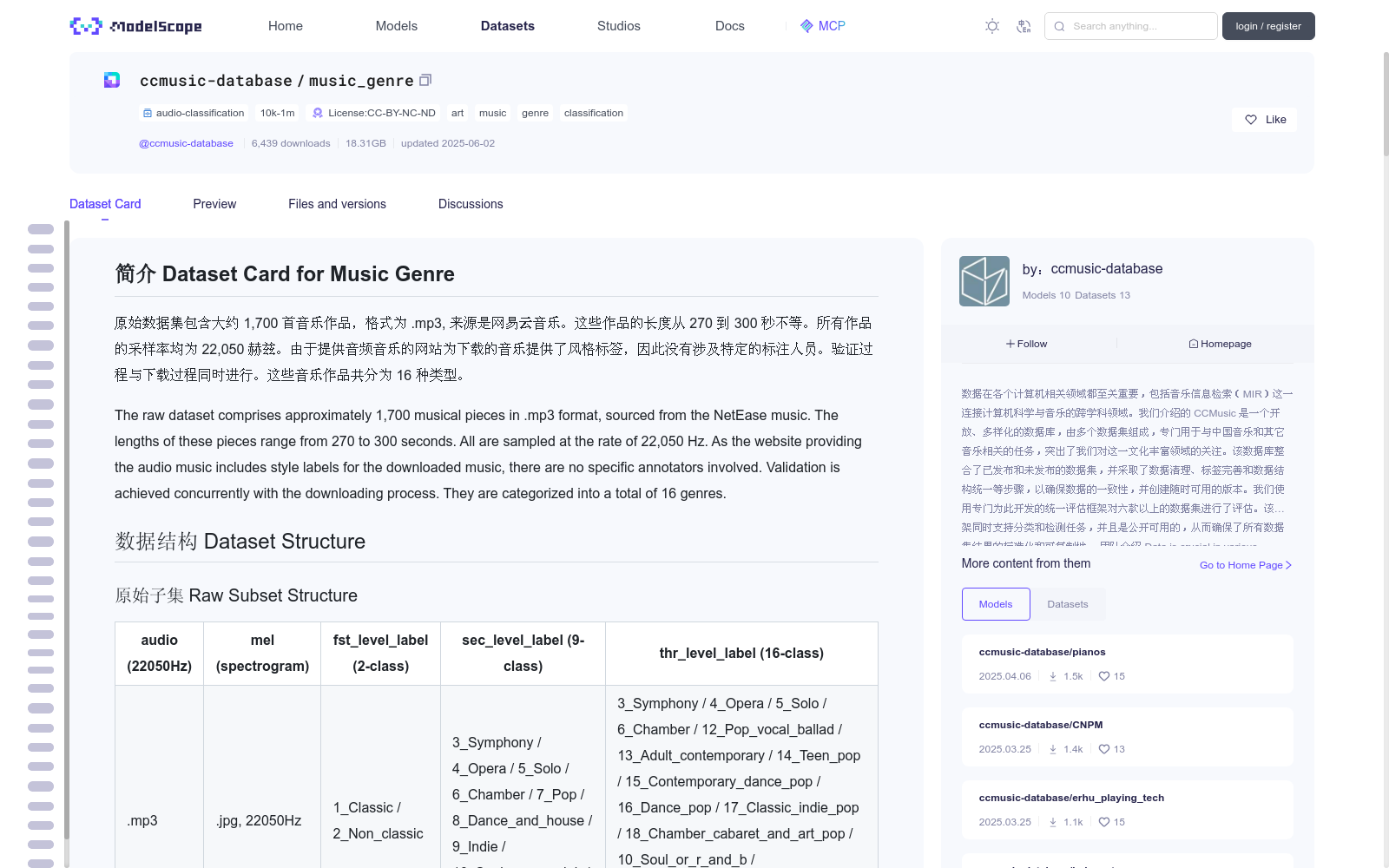Like this dataset
This screenshot has width=1389, height=868.
point(1264,120)
